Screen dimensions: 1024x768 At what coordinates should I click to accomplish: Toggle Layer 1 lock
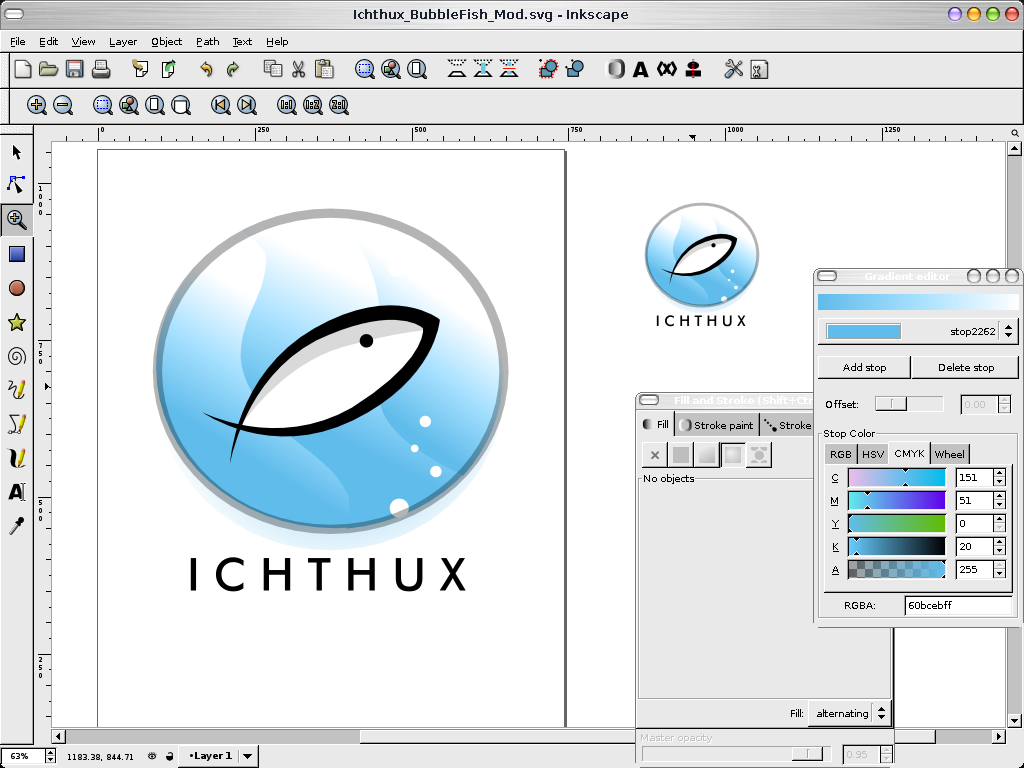(x=170, y=756)
